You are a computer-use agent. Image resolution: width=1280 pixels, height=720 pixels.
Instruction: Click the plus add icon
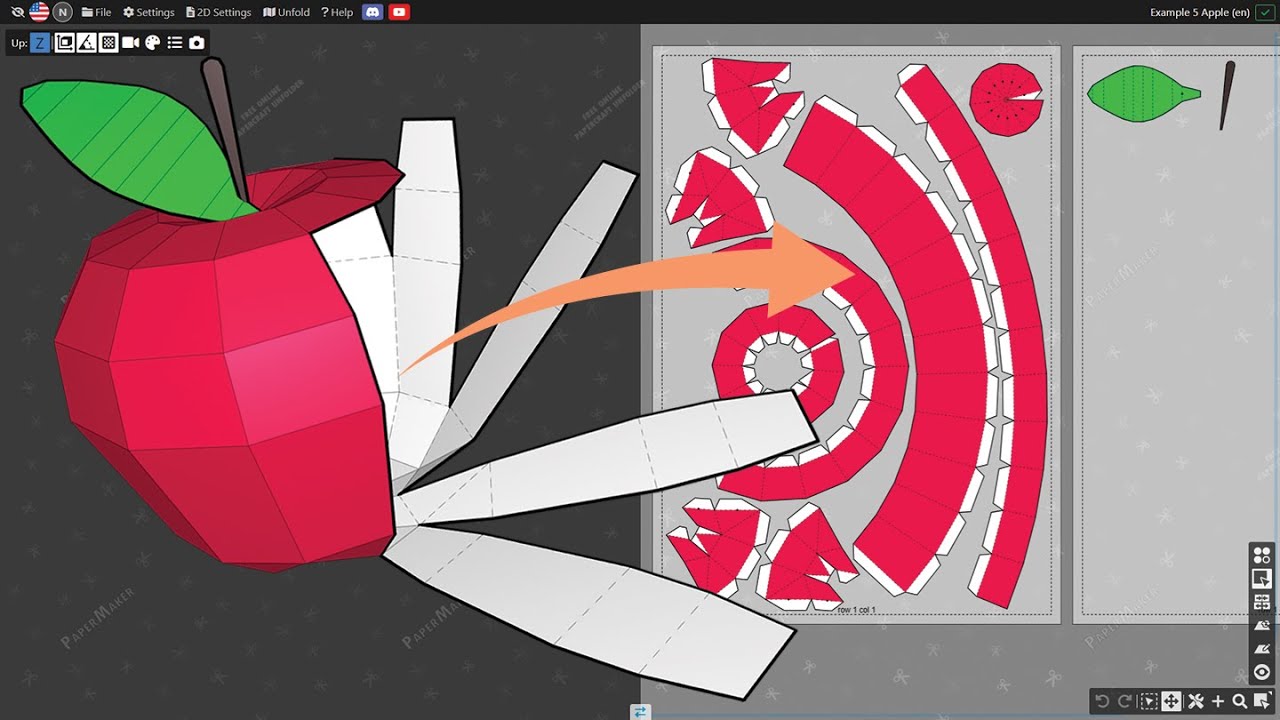tap(1217, 701)
